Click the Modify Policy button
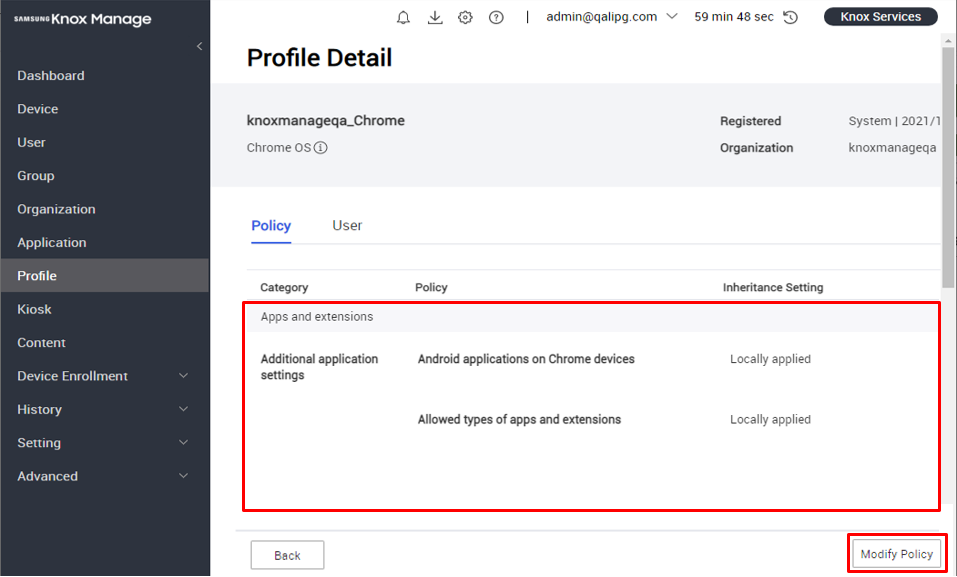 point(896,553)
